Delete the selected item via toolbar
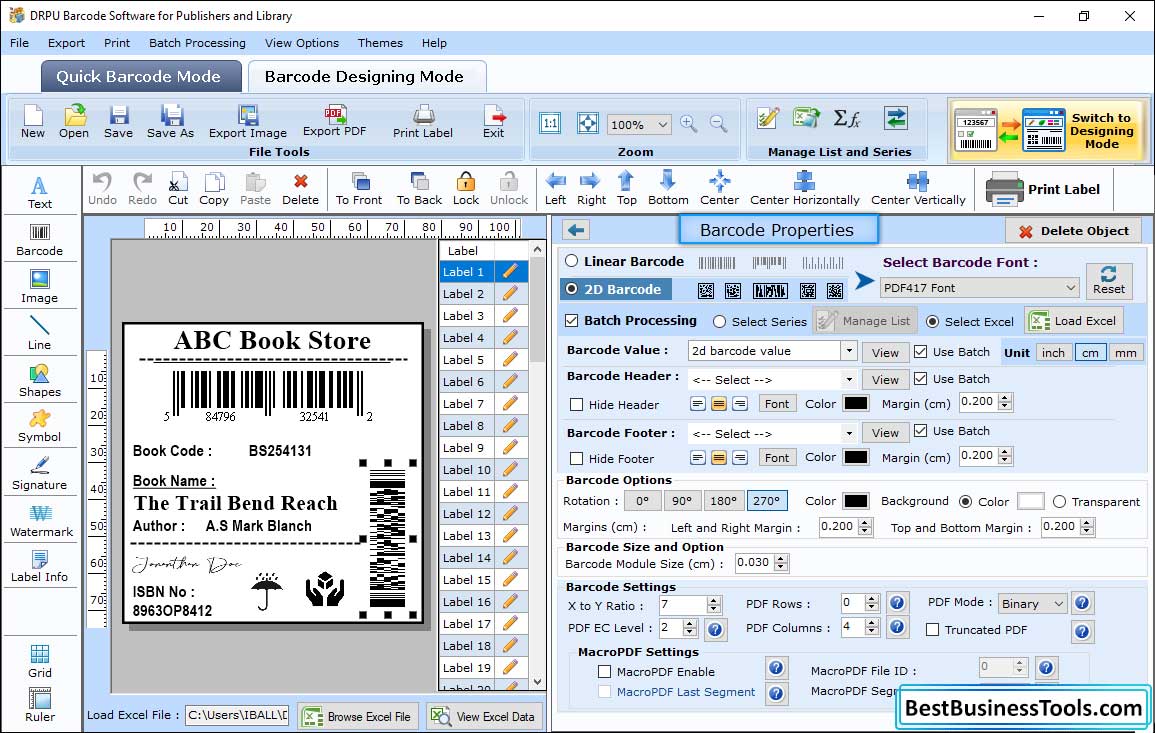 pos(301,189)
